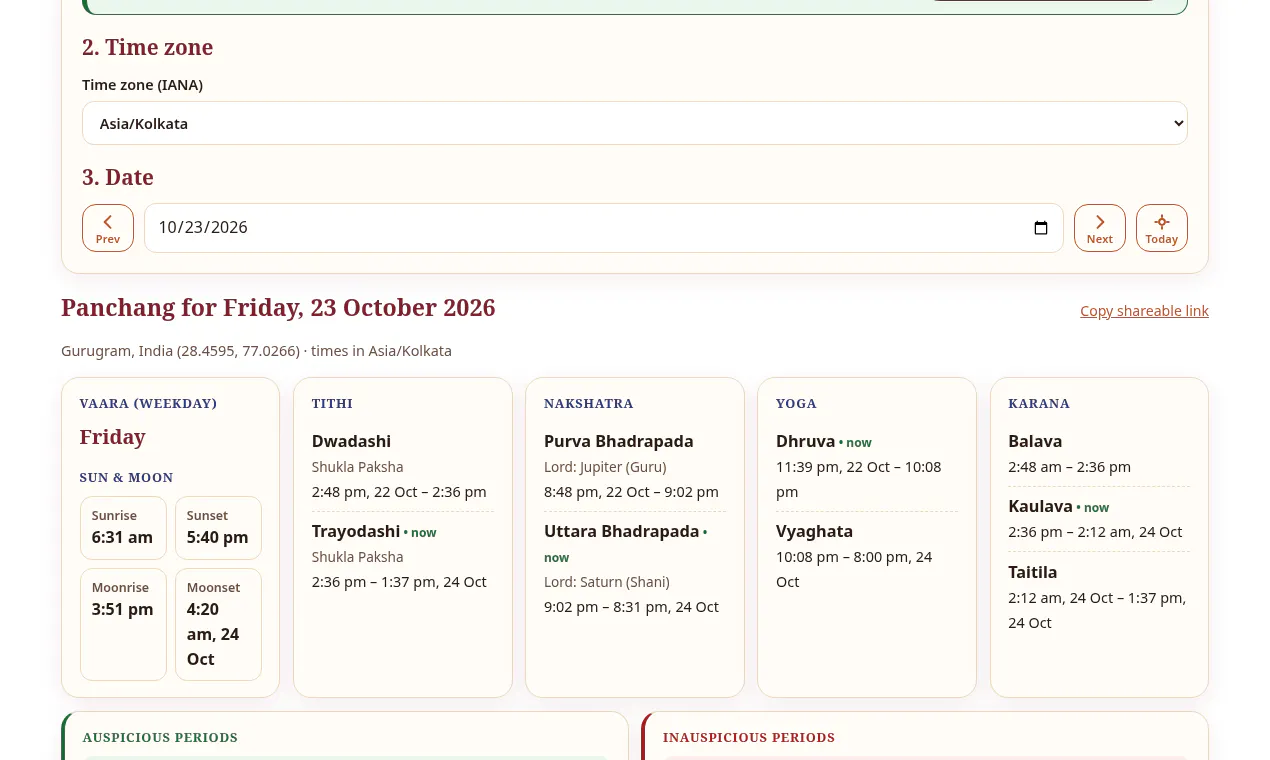Click the Auspicious Periods heading

tap(160, 738)
